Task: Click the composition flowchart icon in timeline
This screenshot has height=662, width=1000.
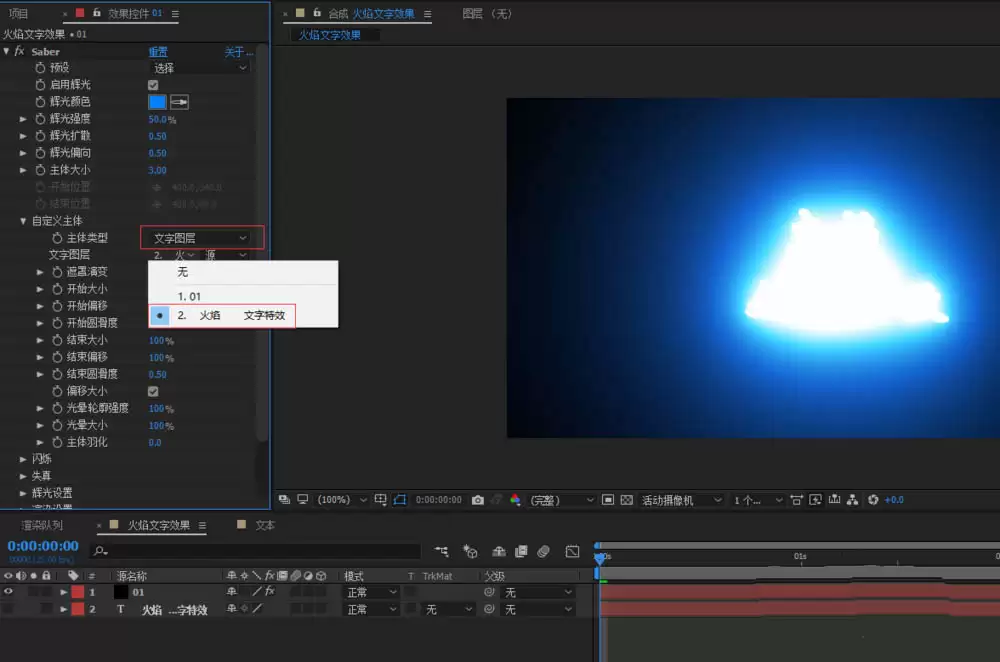Action: (x=441, y=551)
